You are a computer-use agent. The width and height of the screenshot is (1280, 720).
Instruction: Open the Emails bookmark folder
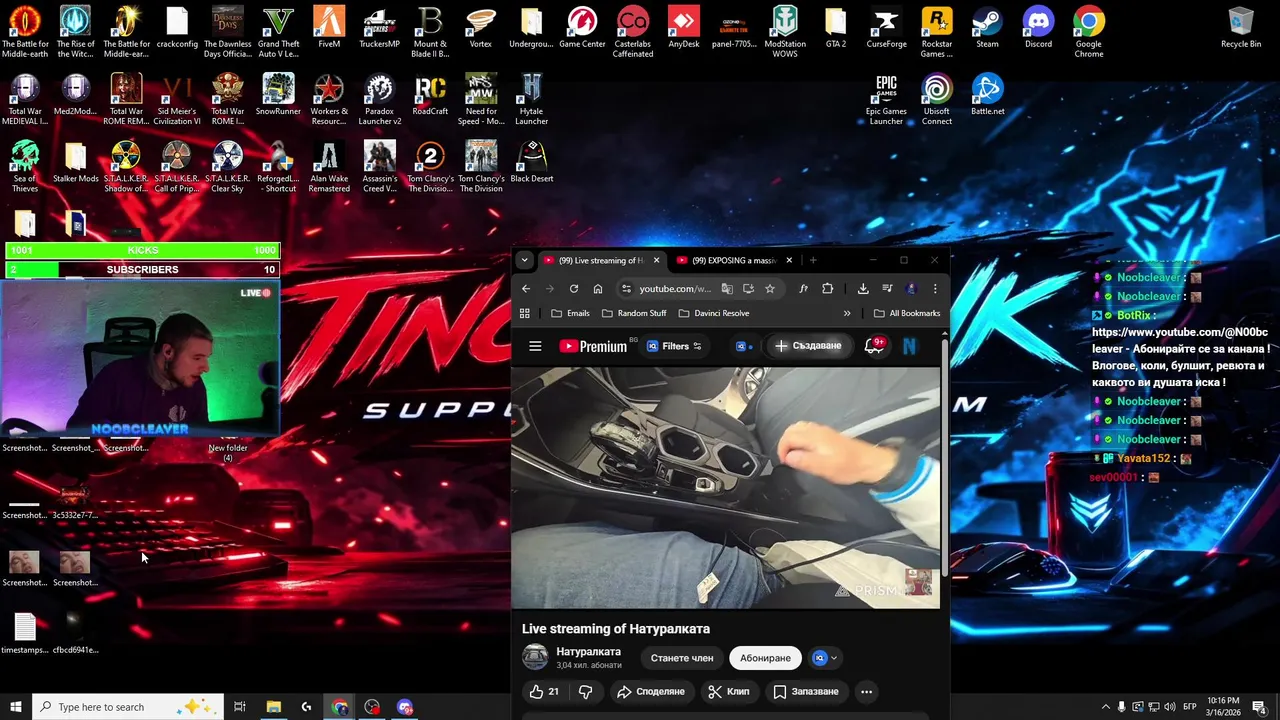click(x=570, y=313)
